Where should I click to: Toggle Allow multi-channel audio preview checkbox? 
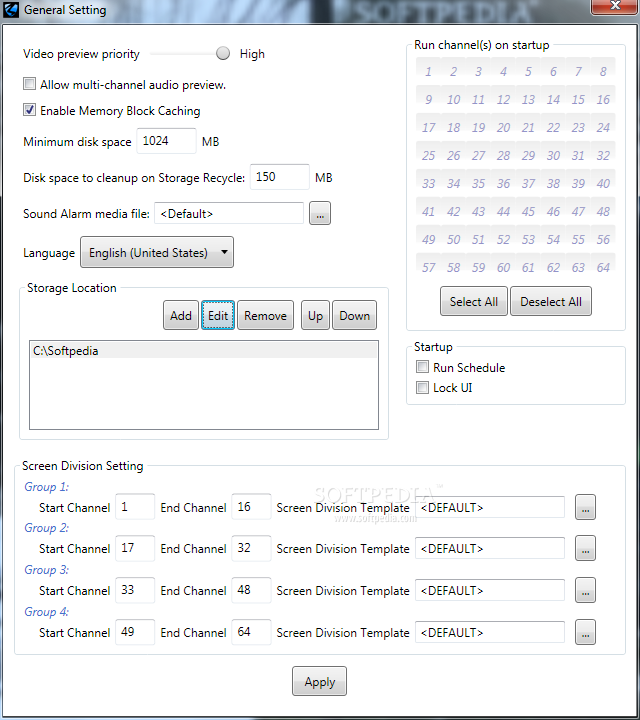29,84
